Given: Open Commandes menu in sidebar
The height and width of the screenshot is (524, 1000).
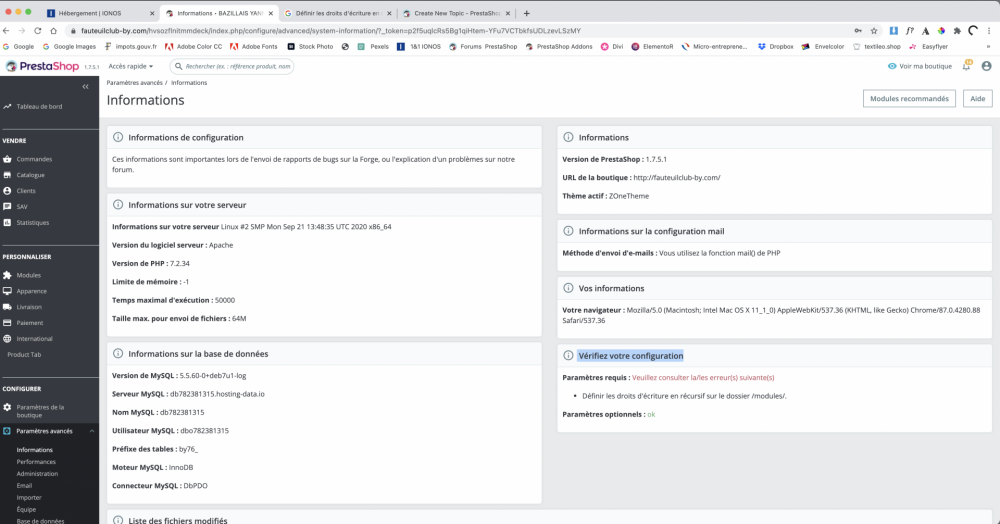Looking at the screenshot, I should click(34, 159).
